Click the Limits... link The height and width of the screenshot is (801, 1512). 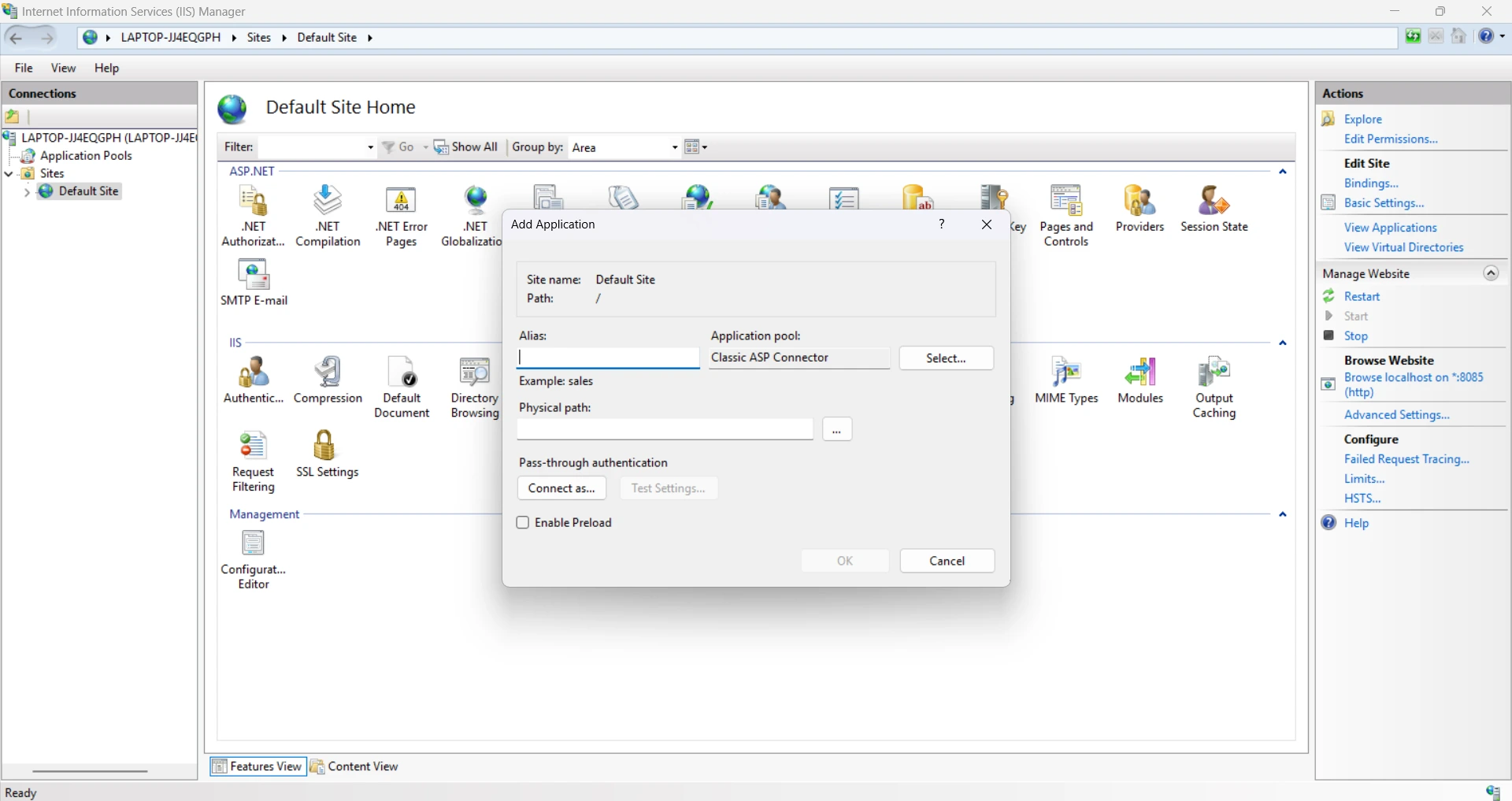(x=1364, y=479)
